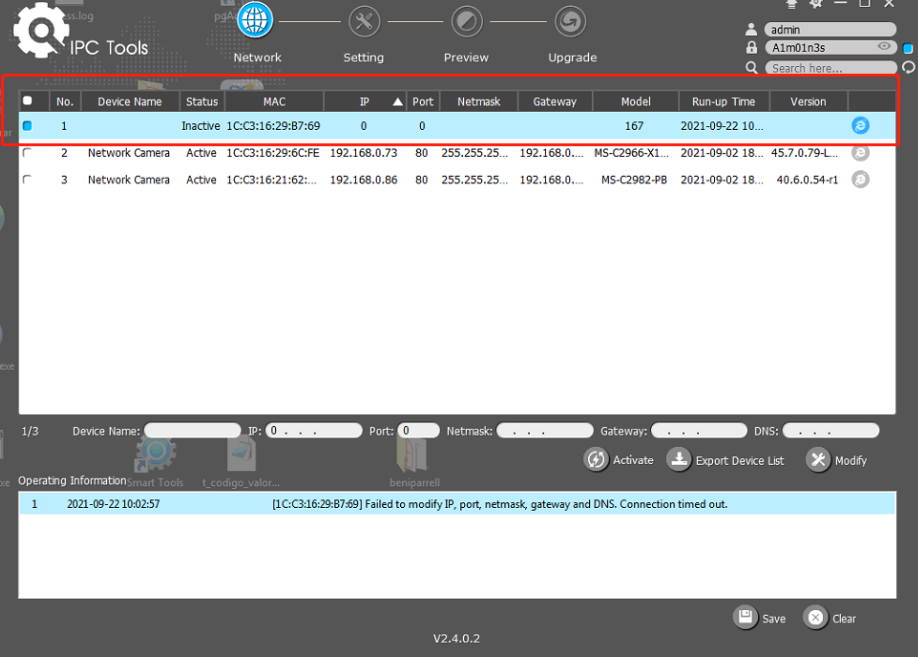Toggle password visibility eye icon
Screen dimensions: 918x657
coord(884,46)
